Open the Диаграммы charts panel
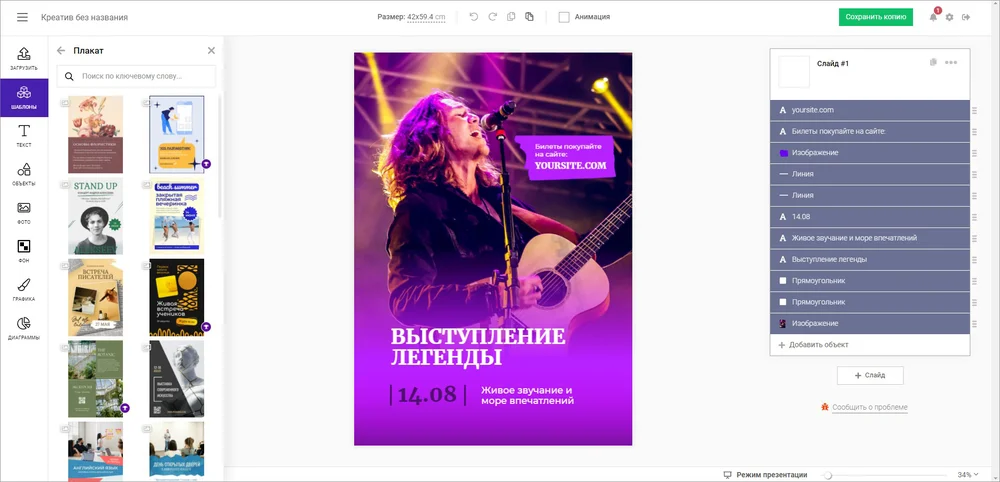 (24, 328)
